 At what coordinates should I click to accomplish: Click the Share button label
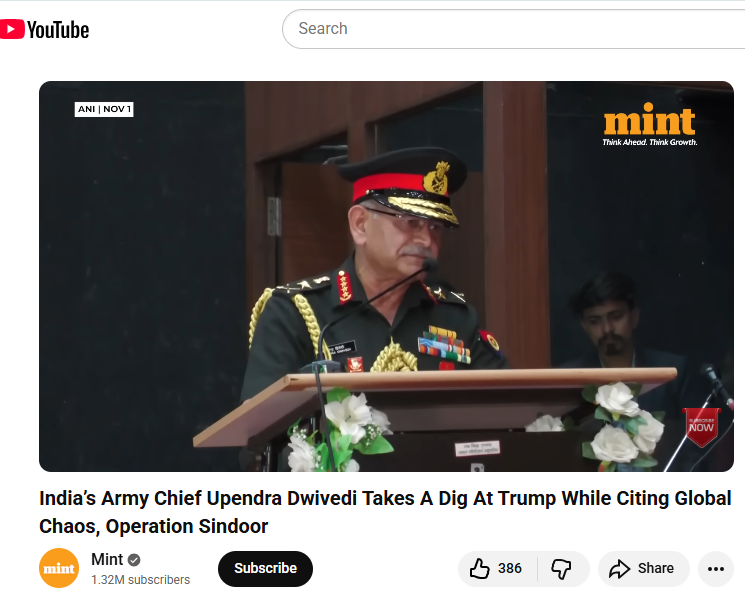coord(656,568)
